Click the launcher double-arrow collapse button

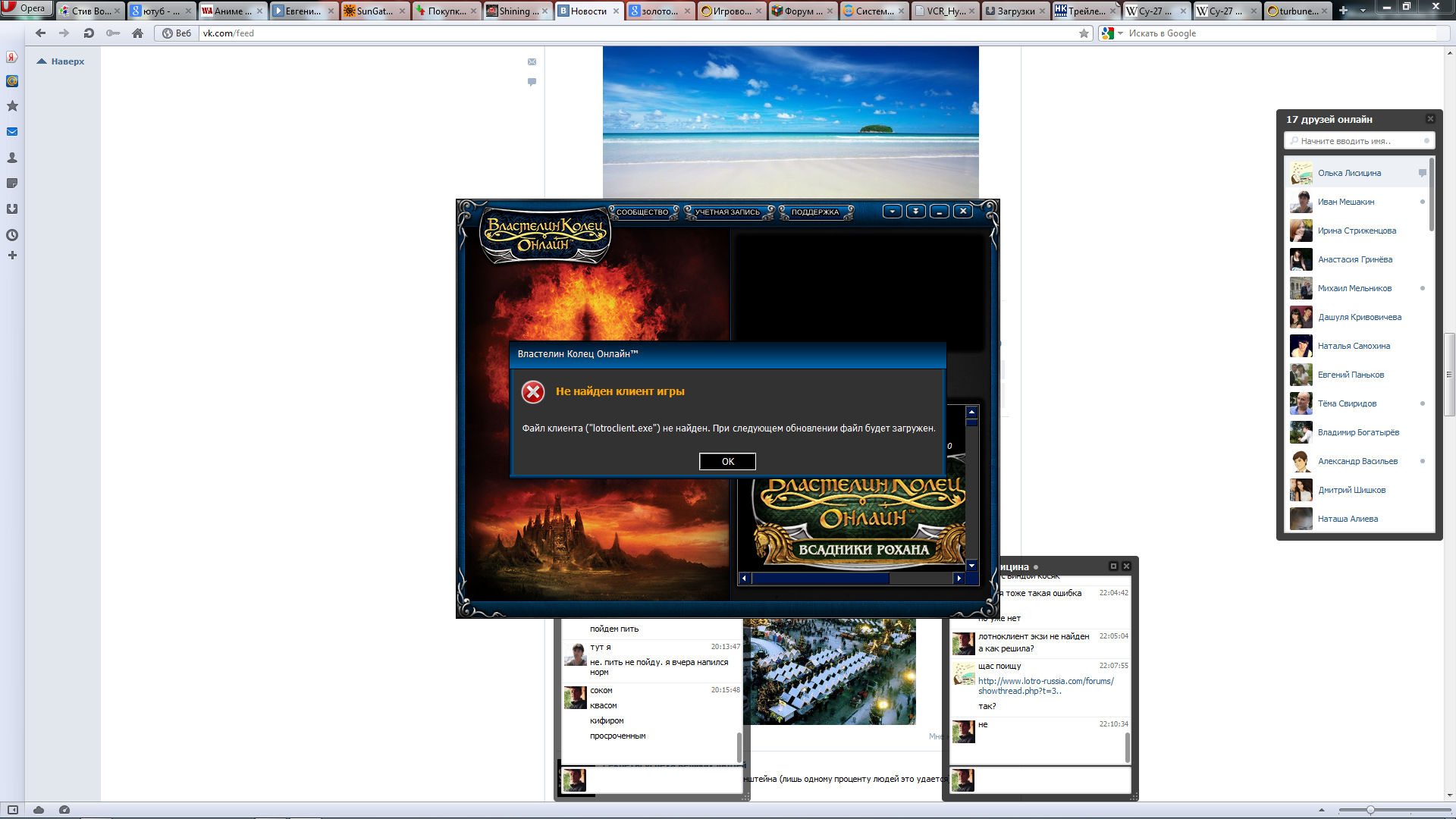click(x=916, y=212)
